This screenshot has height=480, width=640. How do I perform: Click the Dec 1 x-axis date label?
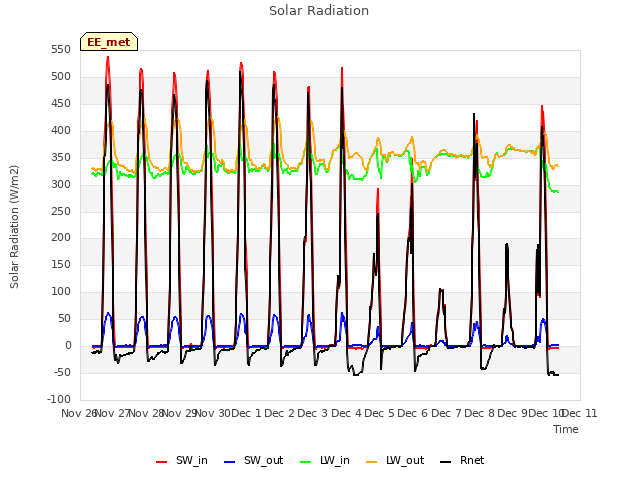point(247,413)
